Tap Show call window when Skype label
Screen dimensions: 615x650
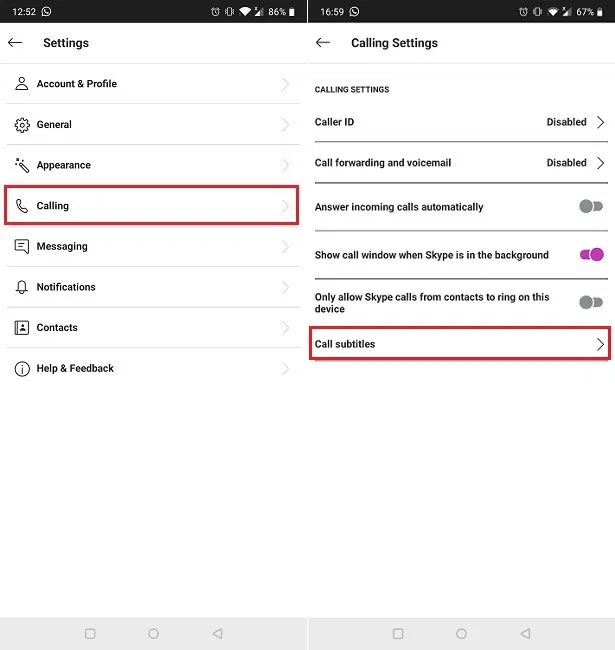[431, 255]
